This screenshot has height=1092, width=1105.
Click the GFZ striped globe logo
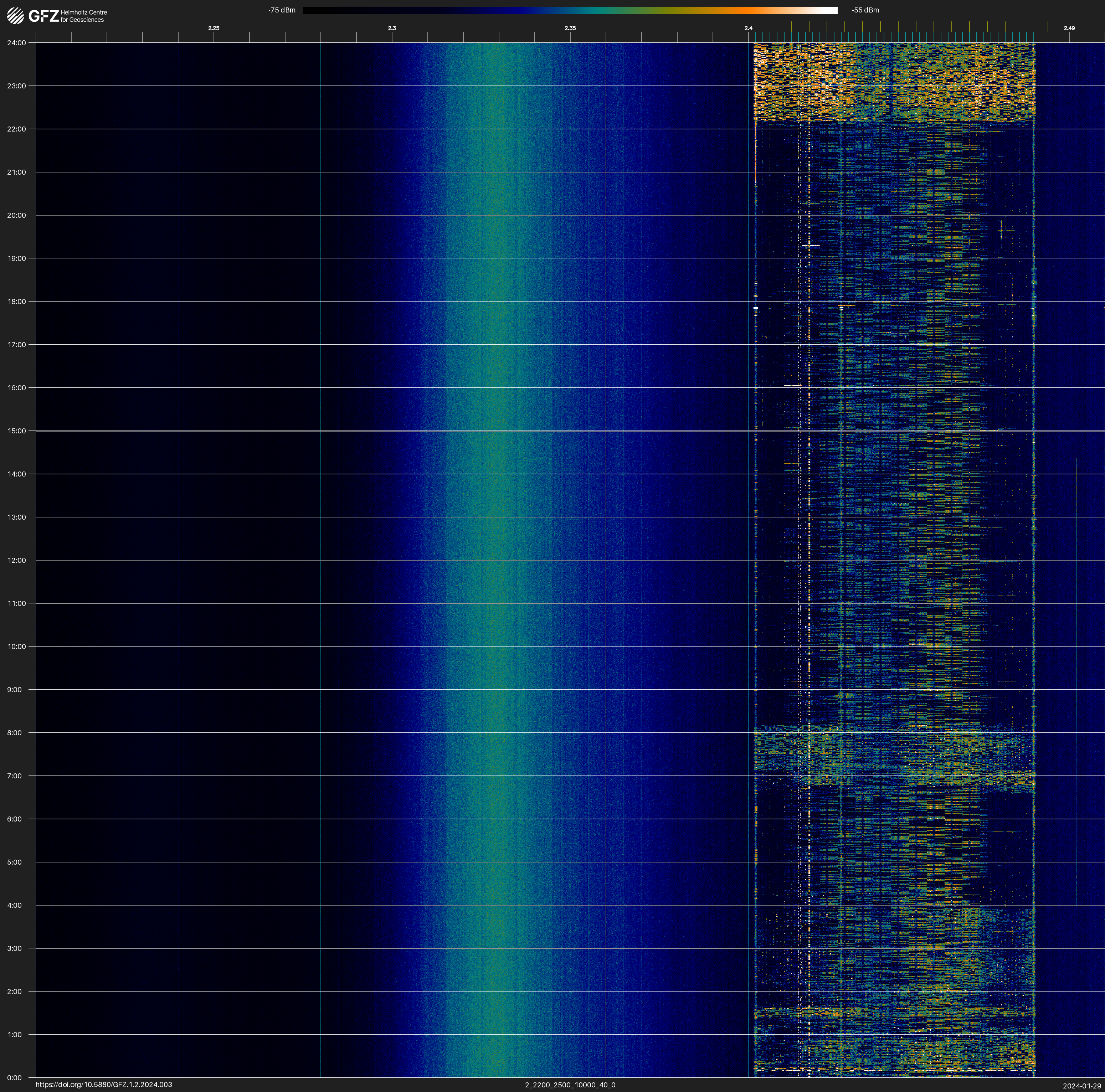[15, 15]
